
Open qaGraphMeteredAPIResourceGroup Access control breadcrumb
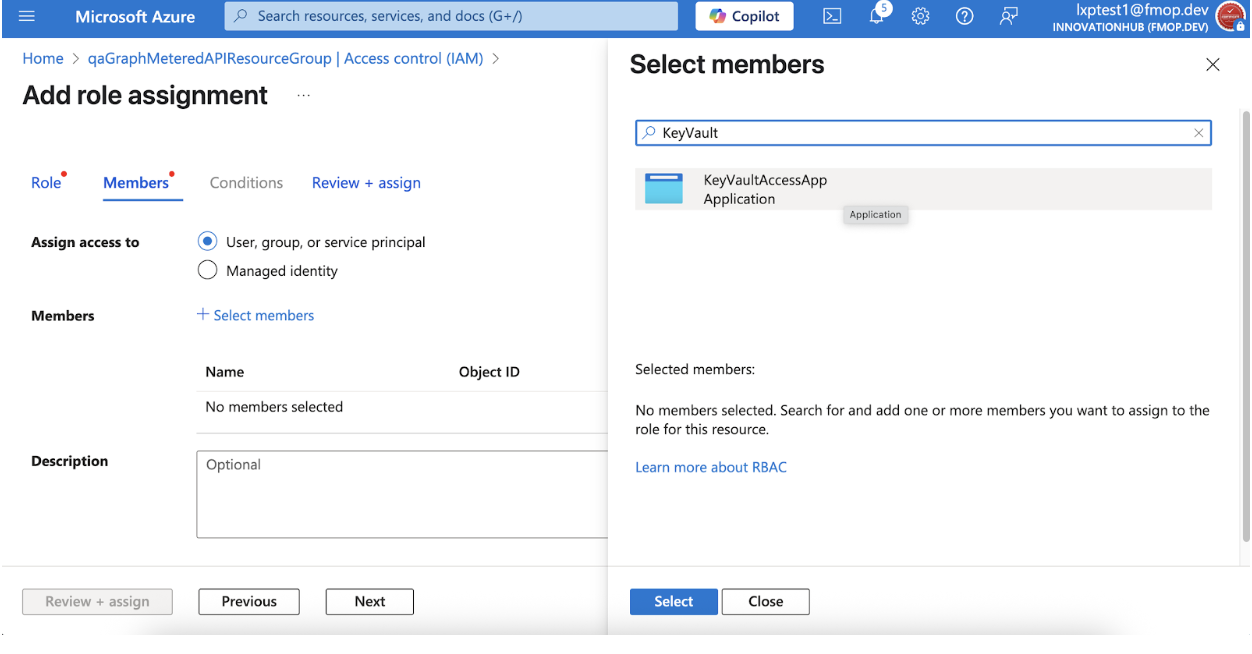tap(285, 58)
